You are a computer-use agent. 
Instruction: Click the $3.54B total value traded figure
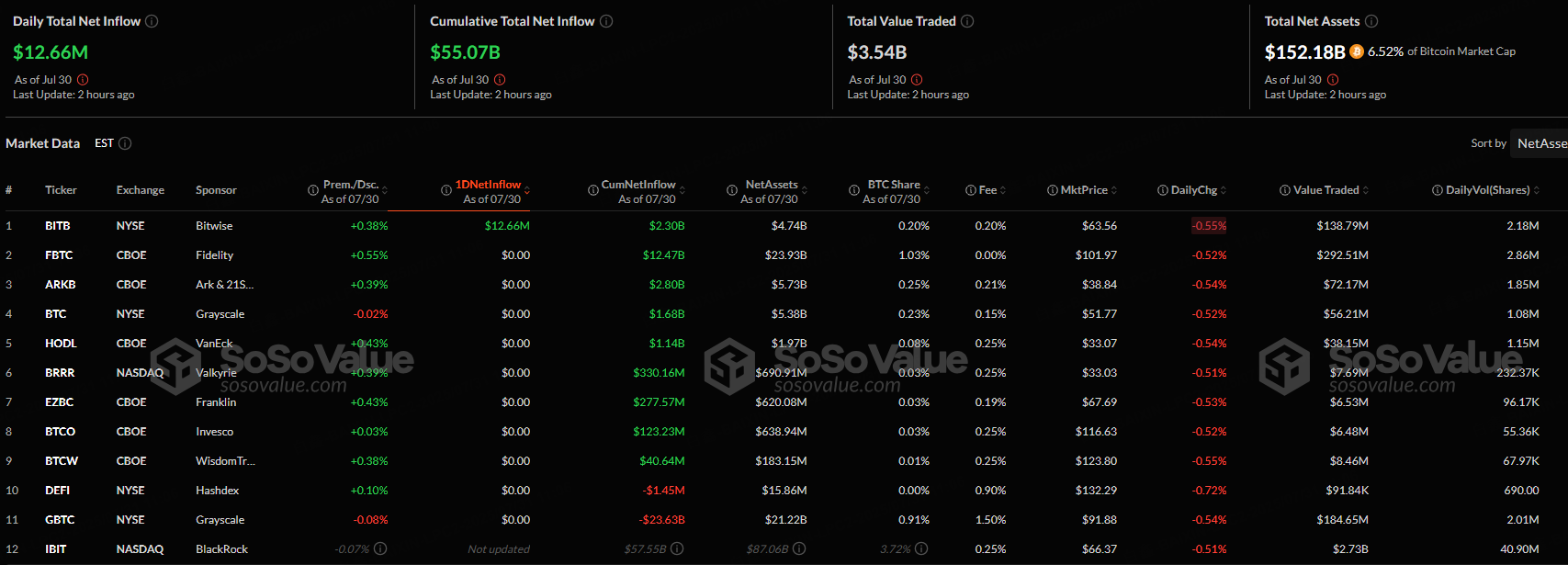click(877, 52)
